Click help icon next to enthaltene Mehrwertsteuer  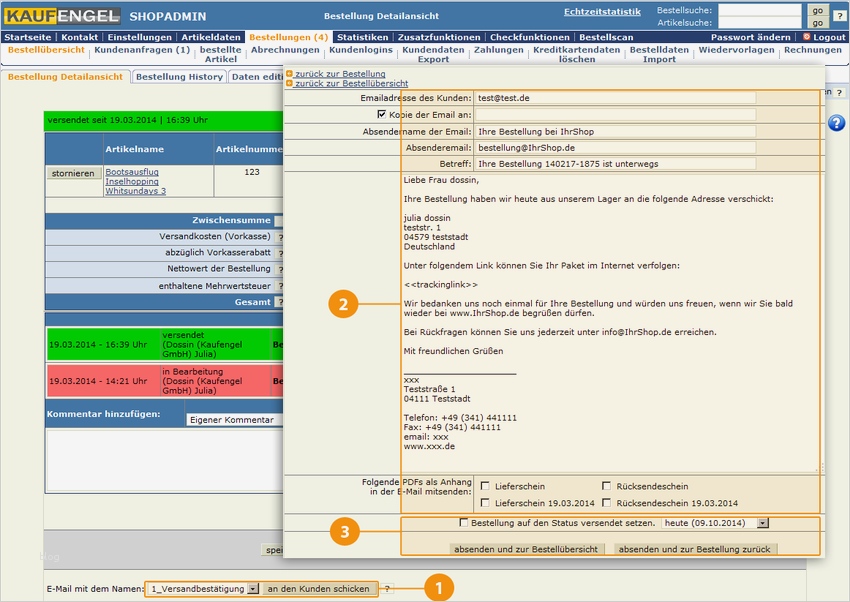coord(280,286)
